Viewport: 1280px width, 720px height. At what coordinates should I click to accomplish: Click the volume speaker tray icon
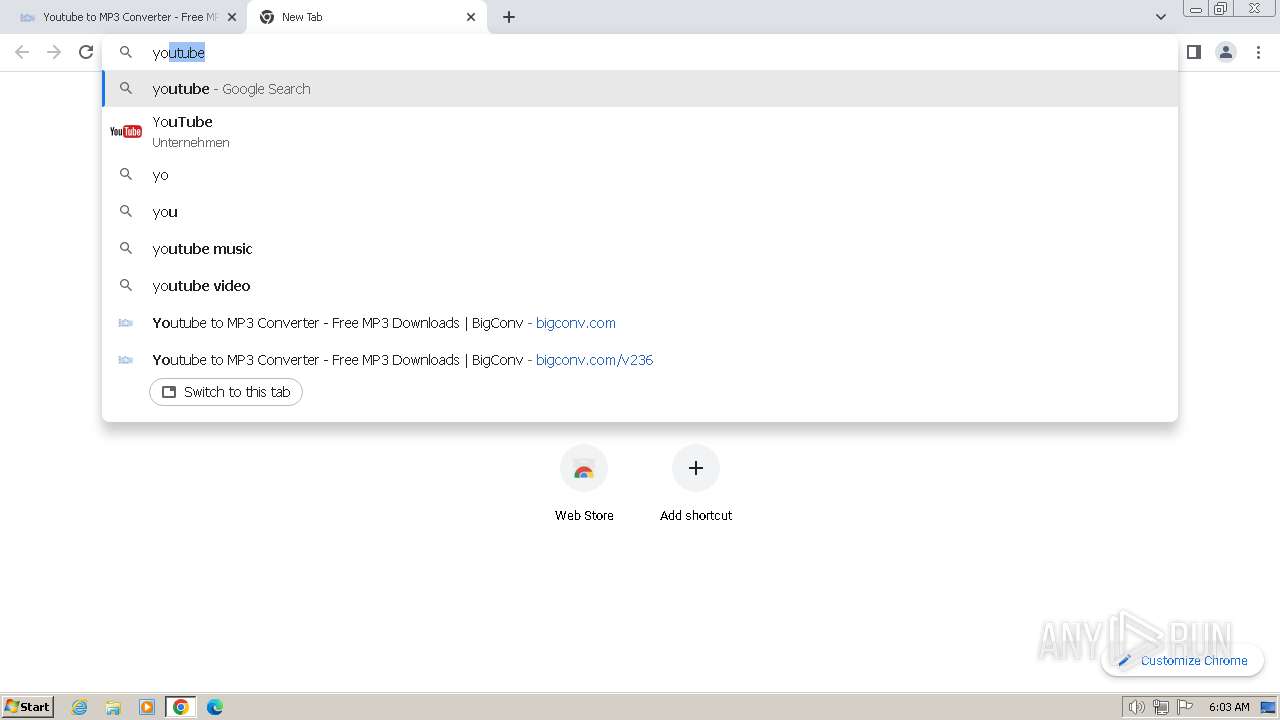[x=1136, y=707]
